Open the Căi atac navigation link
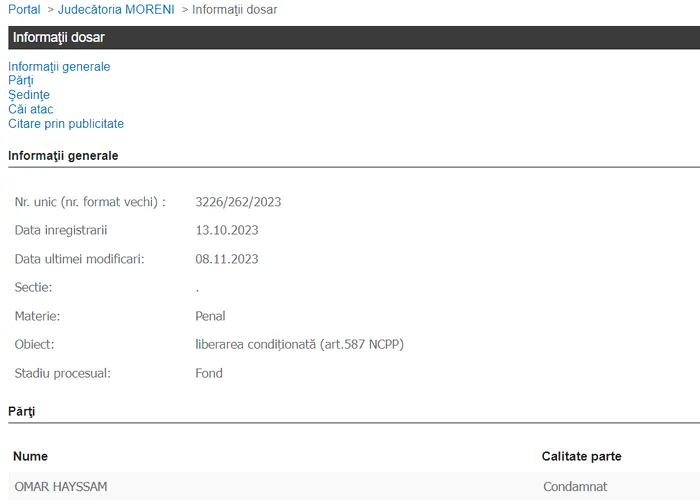Image resolution: width=700 pixels, height=504 pixels. (x=31, y=109)
